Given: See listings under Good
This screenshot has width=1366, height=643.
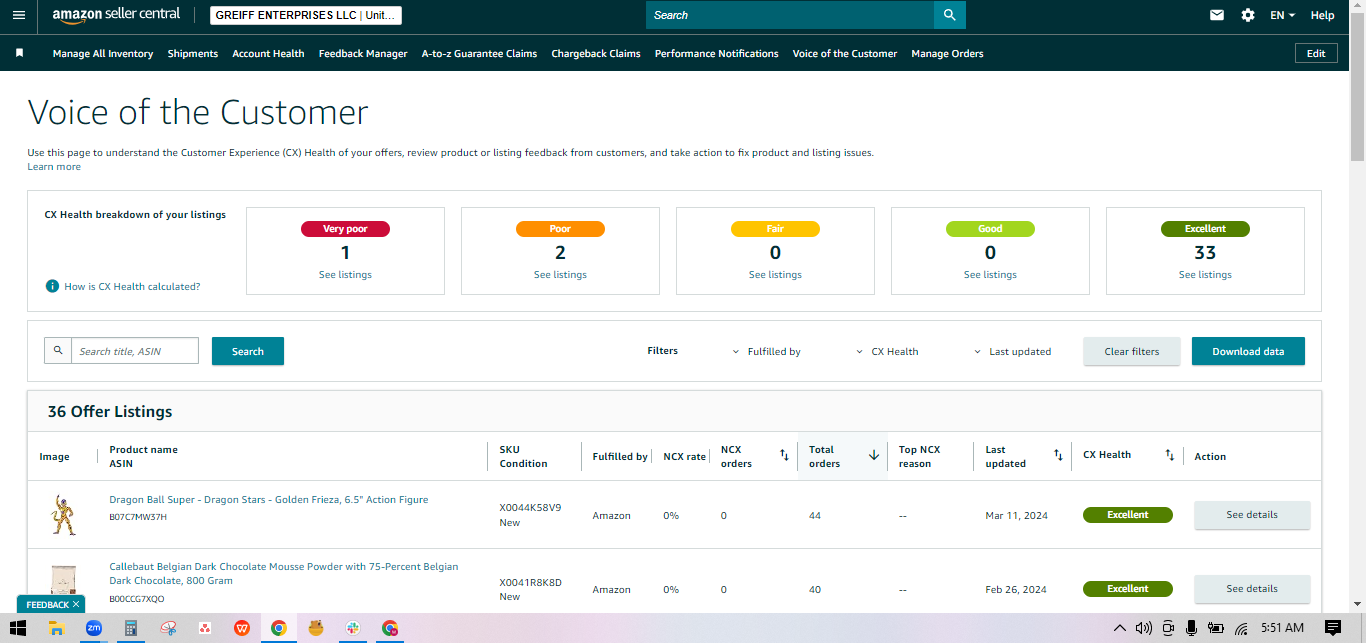Looking at the screenshot, I should [990, 275].
